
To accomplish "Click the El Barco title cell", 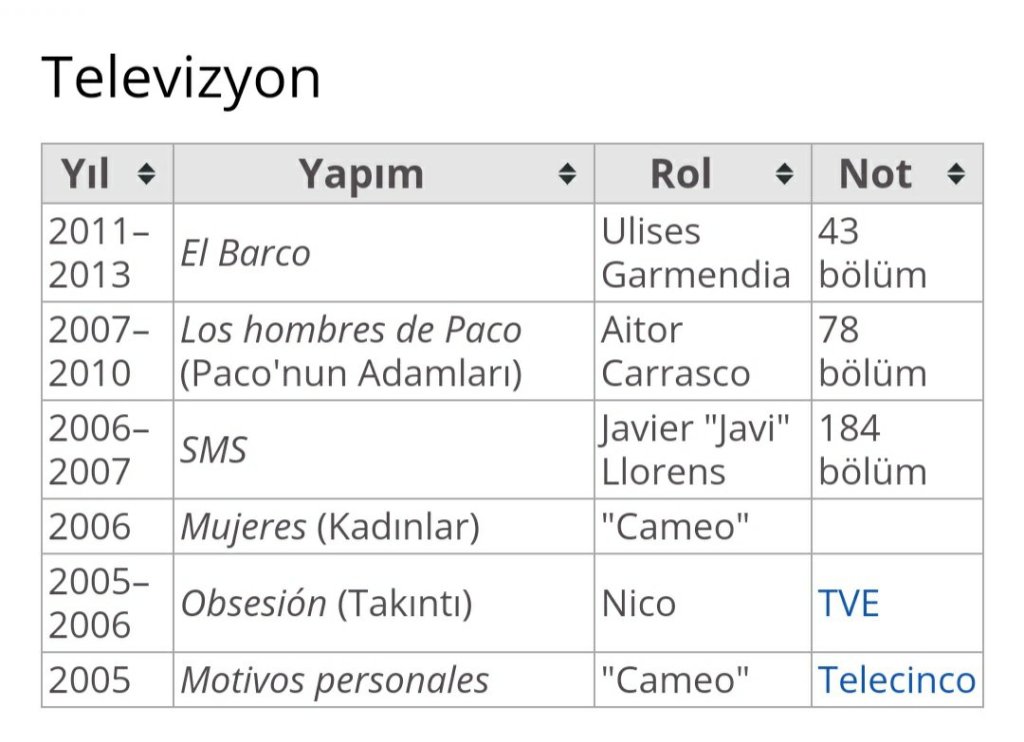I will [245, 253].
